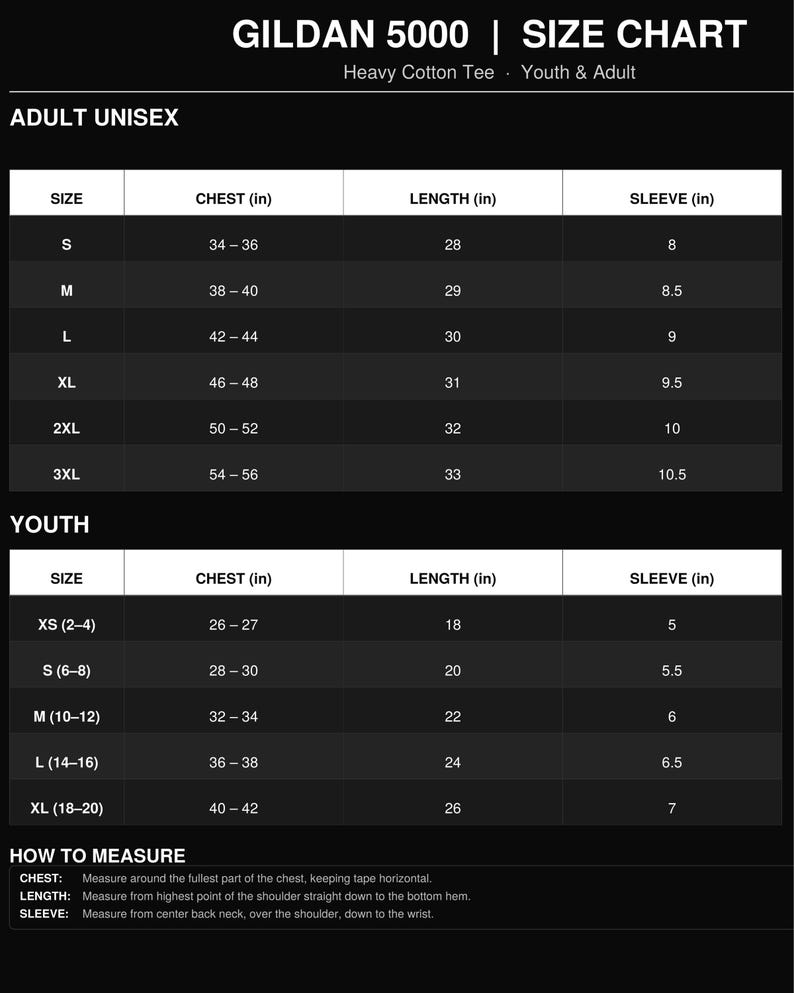
Task: Click the Adult CHEST (in) column header
Action: [x=234, y=199]
